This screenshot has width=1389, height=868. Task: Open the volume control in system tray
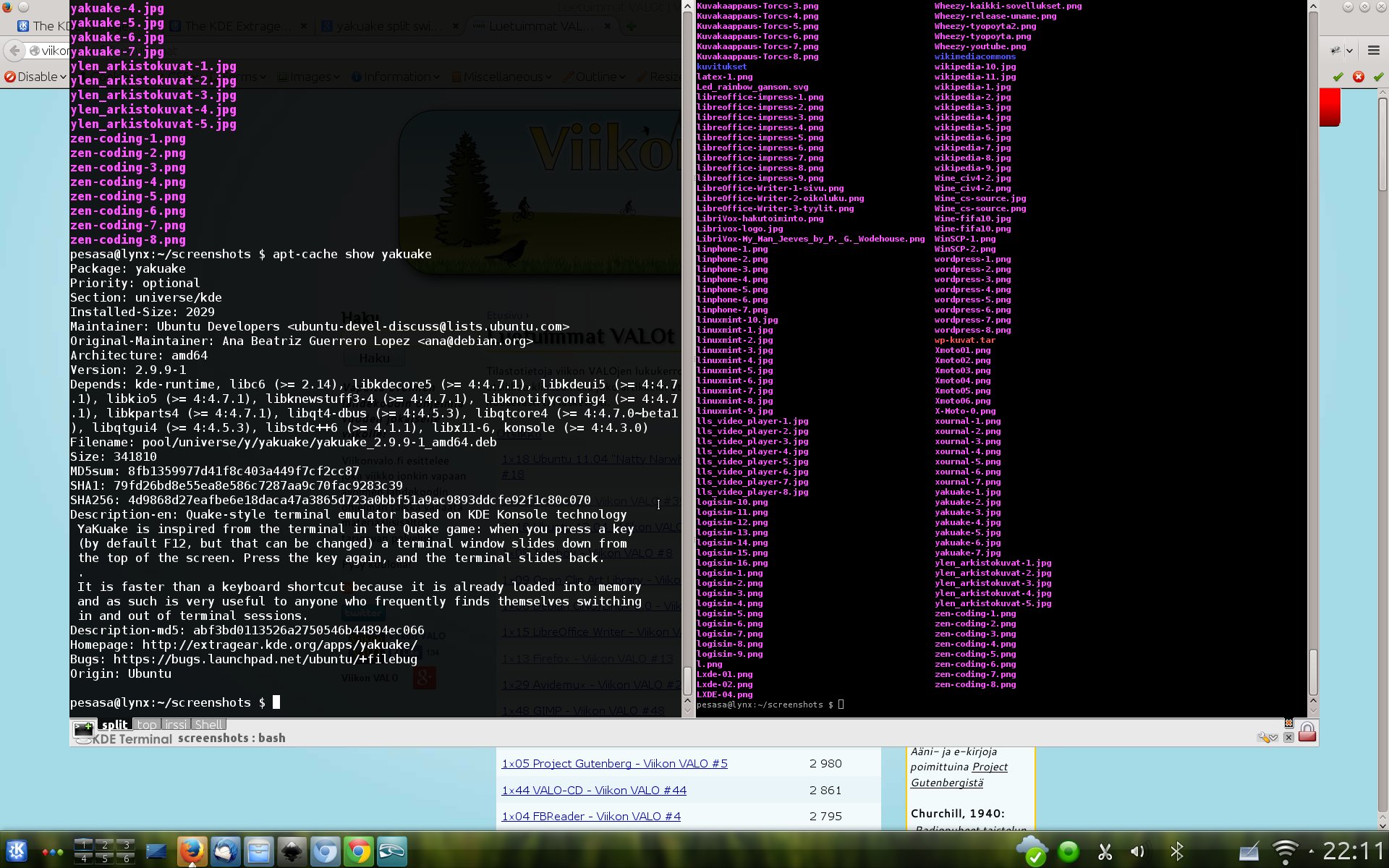(x=1138, y=851)
